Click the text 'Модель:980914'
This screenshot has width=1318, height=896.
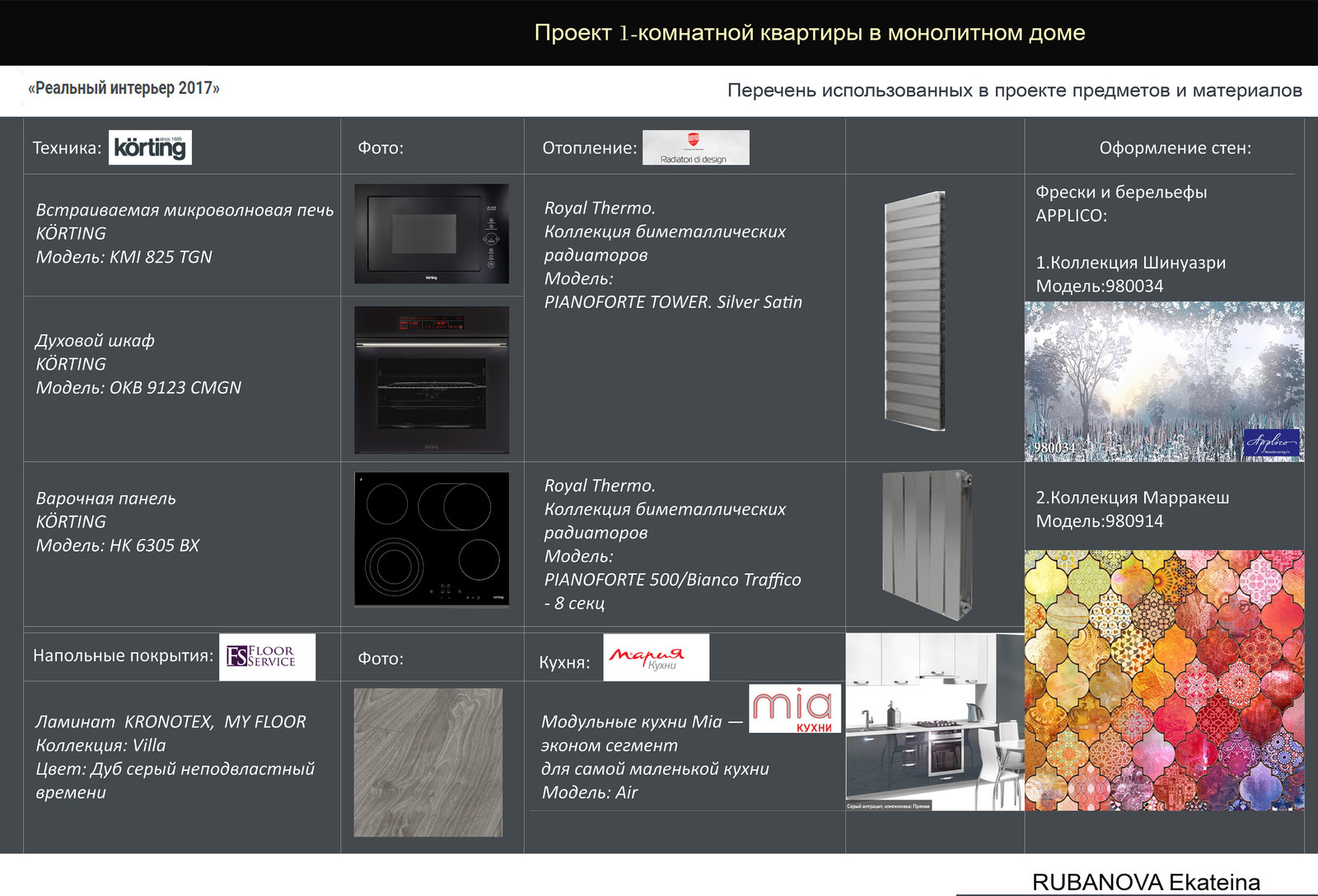[x=1100, y=521]
